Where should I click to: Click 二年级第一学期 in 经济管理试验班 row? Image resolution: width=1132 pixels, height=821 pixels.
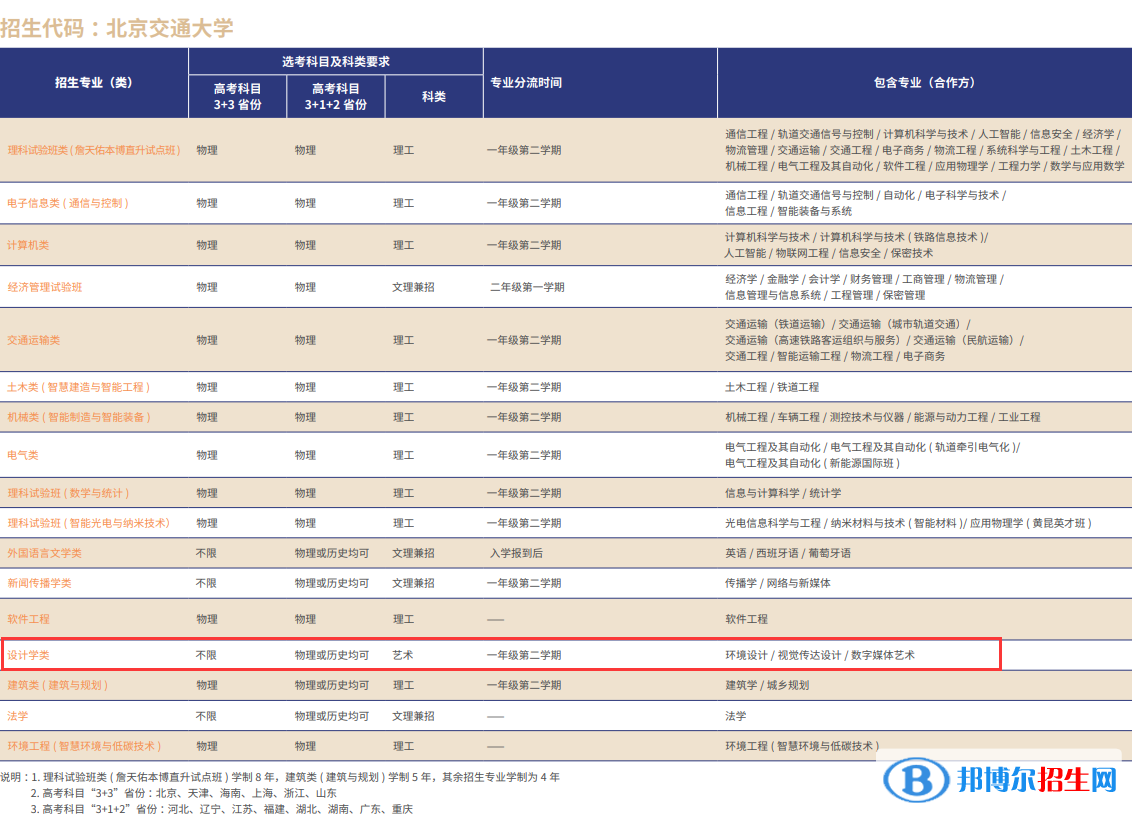coord(527,287)
